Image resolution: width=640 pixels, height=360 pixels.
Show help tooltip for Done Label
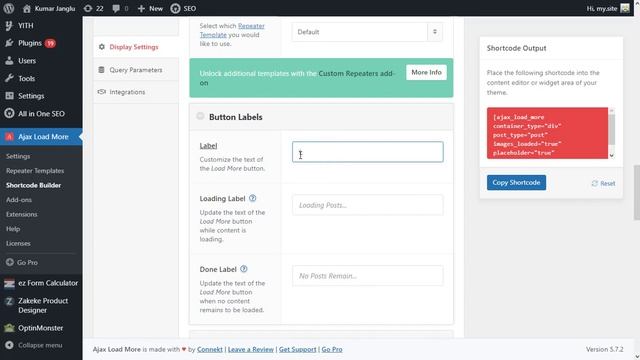(x=244, y=269)
